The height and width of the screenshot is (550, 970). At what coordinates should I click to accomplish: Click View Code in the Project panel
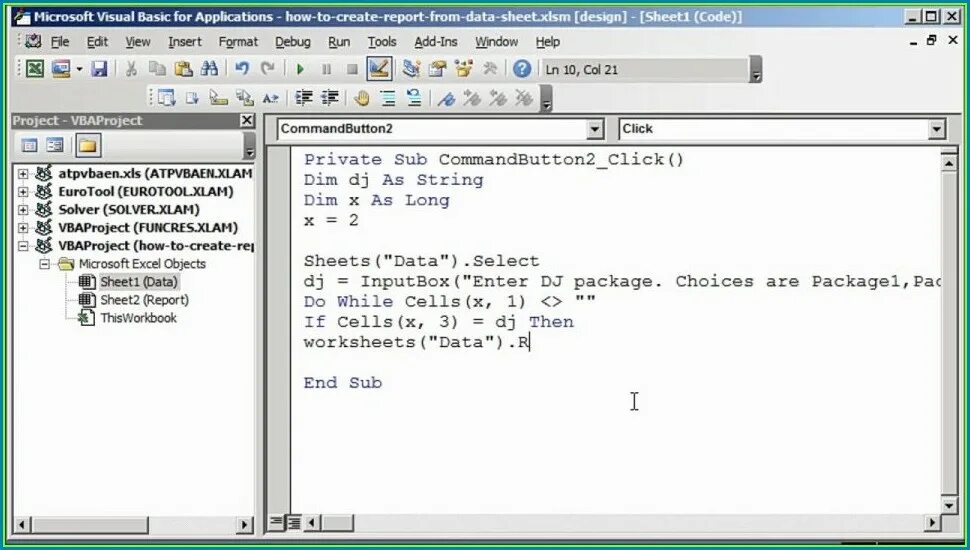point(29,145)
